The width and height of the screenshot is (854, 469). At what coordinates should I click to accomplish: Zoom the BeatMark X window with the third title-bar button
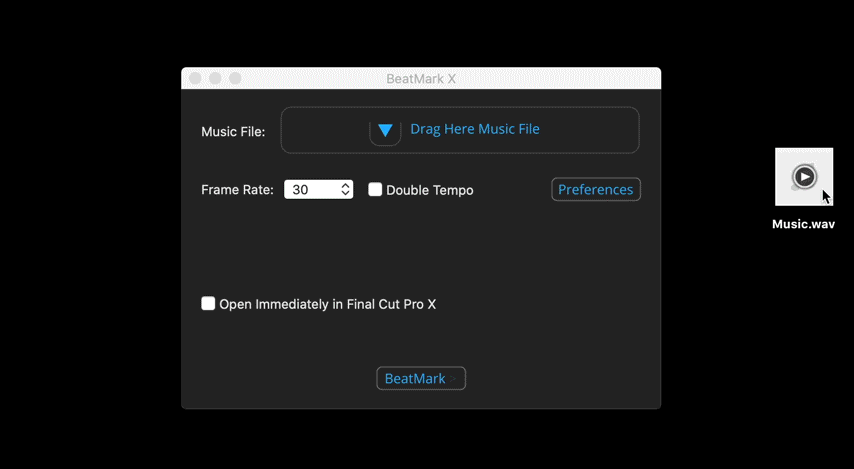point(235,78)
